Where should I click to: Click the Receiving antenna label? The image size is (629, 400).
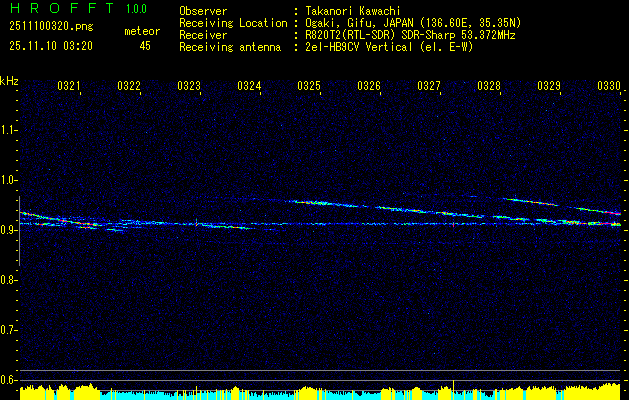click(x=230, y=47)
